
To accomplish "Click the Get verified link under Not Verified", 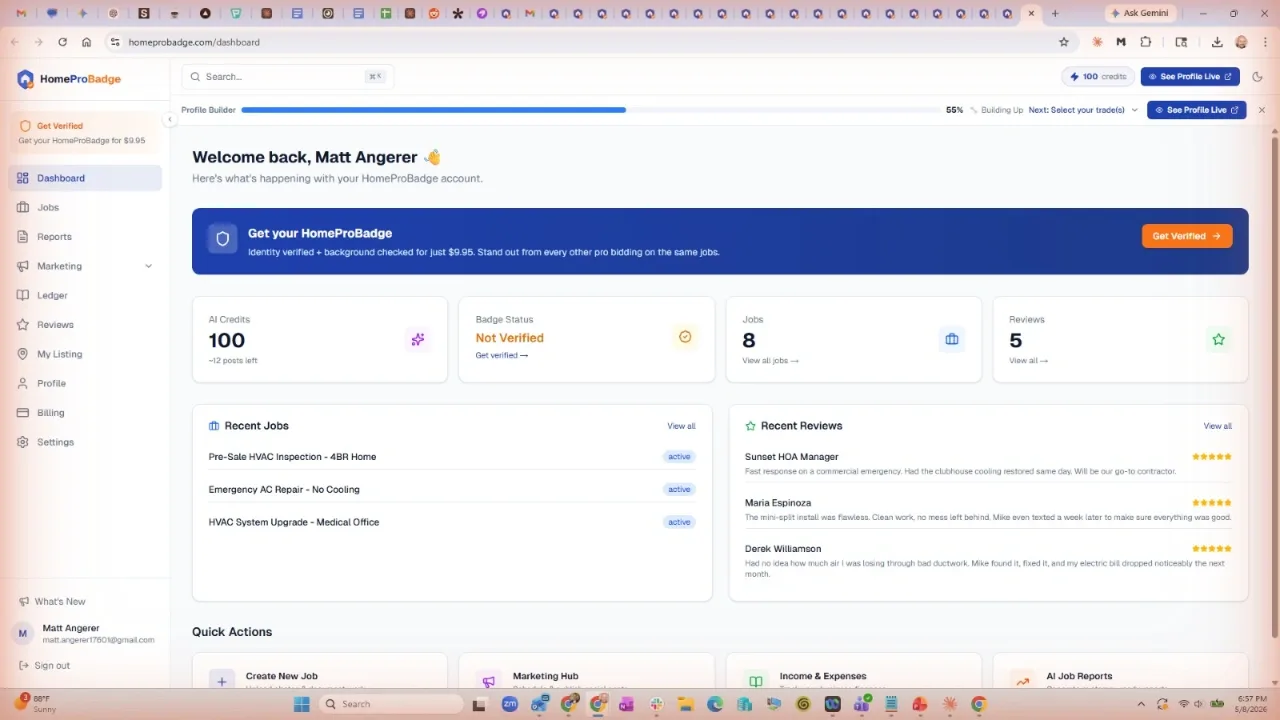I will (x=502, y=355).
